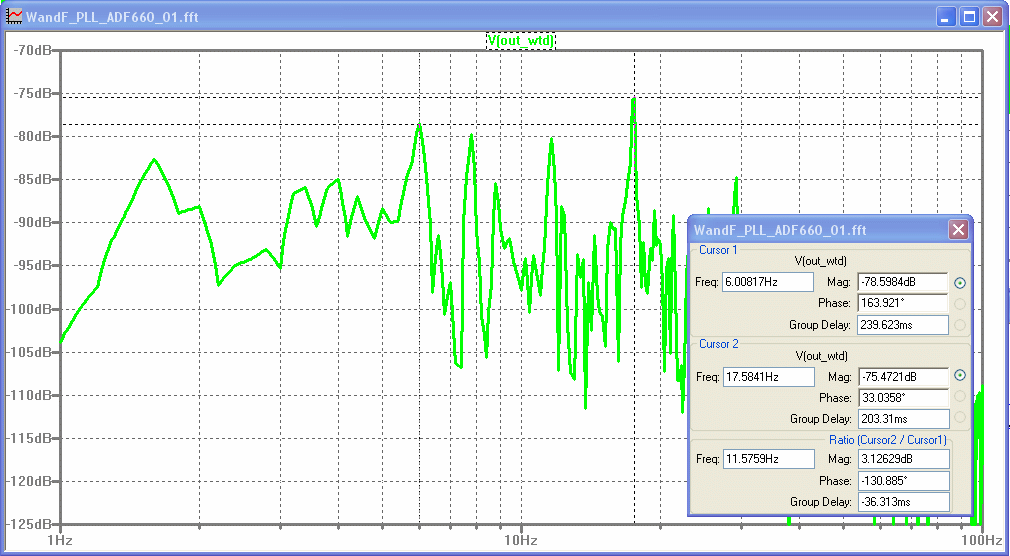Click the -100dB y-axis label
The height and width of the screenshot is (556, 1010).
coord(28,309)
